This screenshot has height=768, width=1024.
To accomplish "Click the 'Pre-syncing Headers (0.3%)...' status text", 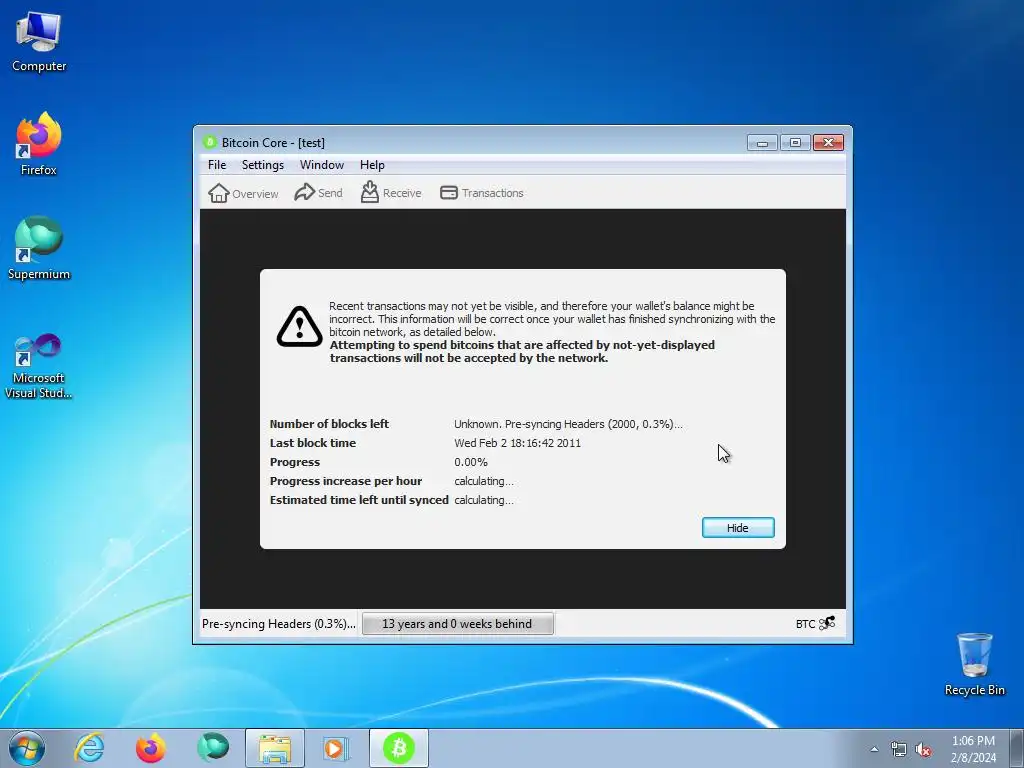I will tap(279, 624).
